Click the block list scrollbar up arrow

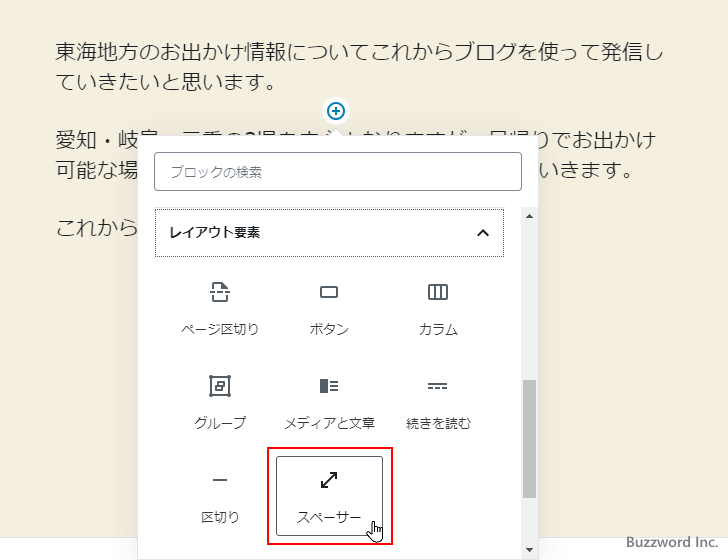point(529,216)
